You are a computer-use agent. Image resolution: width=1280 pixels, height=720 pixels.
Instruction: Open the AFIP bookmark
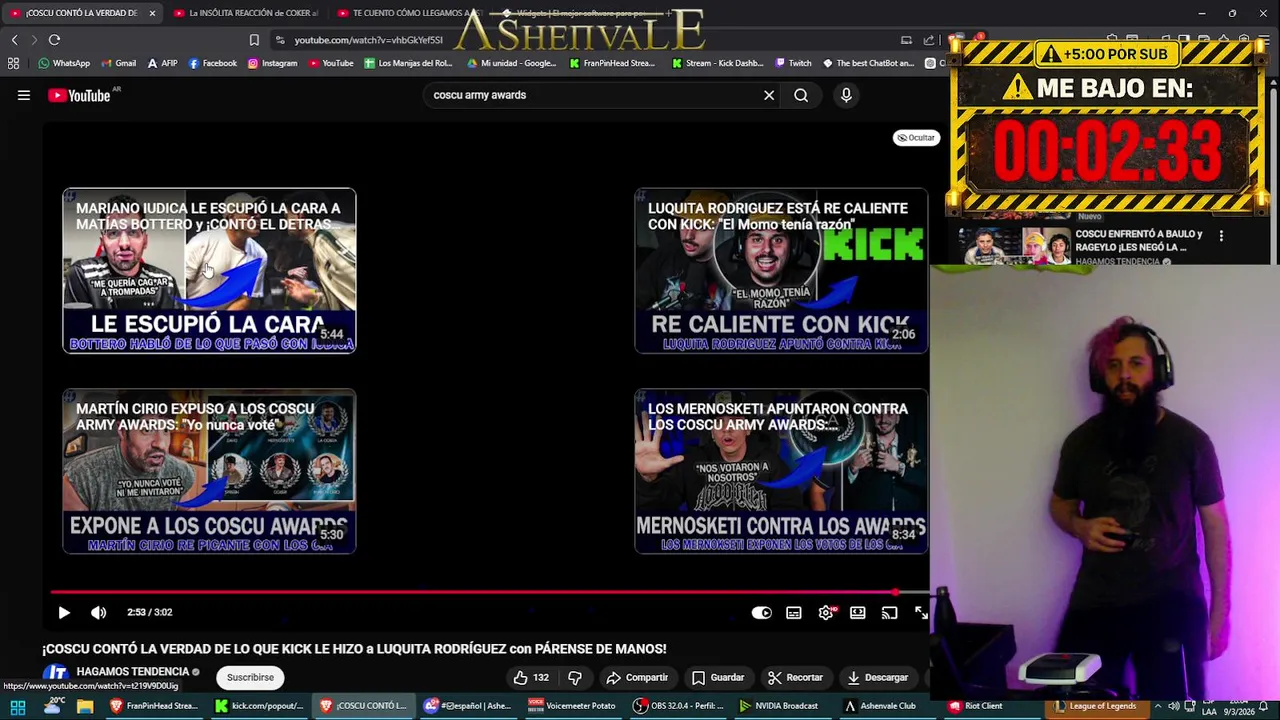[162, 63]
